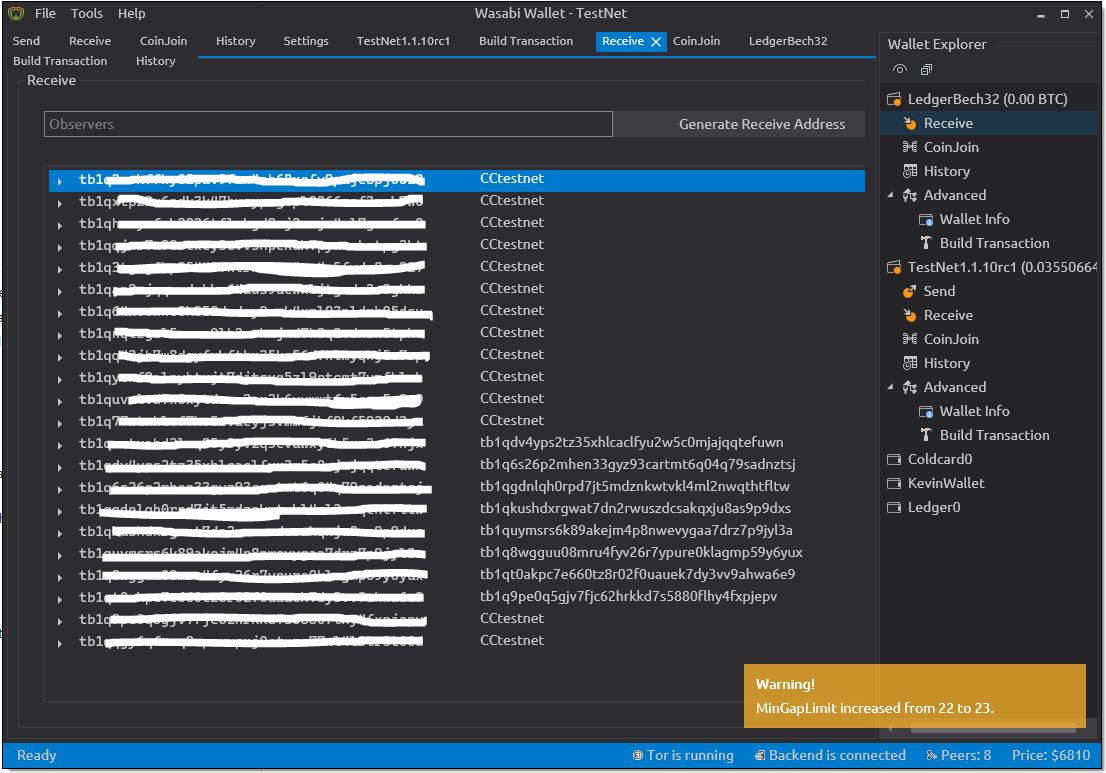Close the active Receive tab

tap(656, 42)
